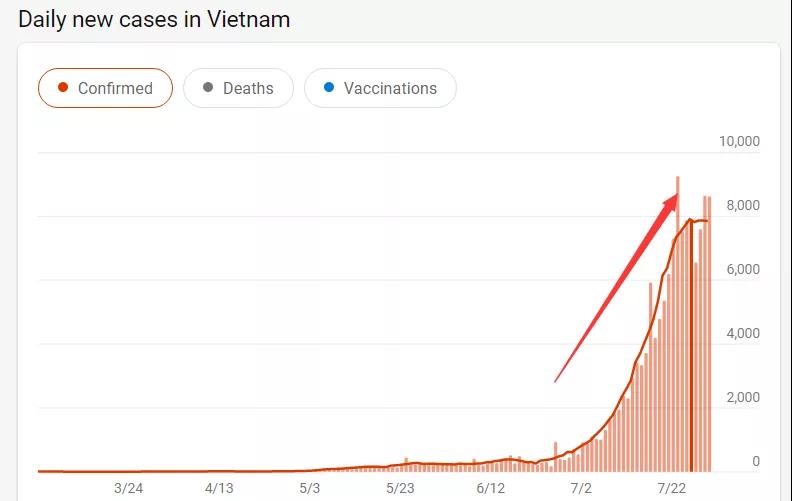The image size is (792, 501).
Task: Click the 8,000 y-axis label
Action: [743, 206]
